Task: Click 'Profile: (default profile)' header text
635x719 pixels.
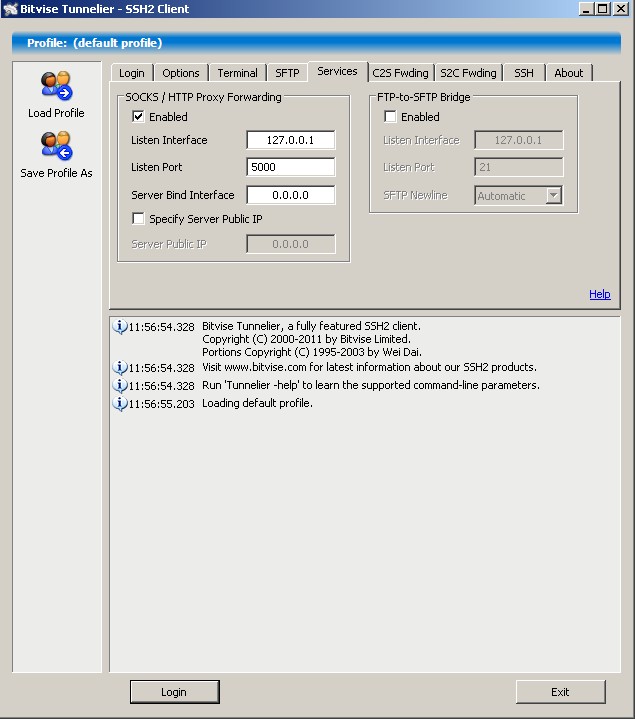Action: click(94, 43)
